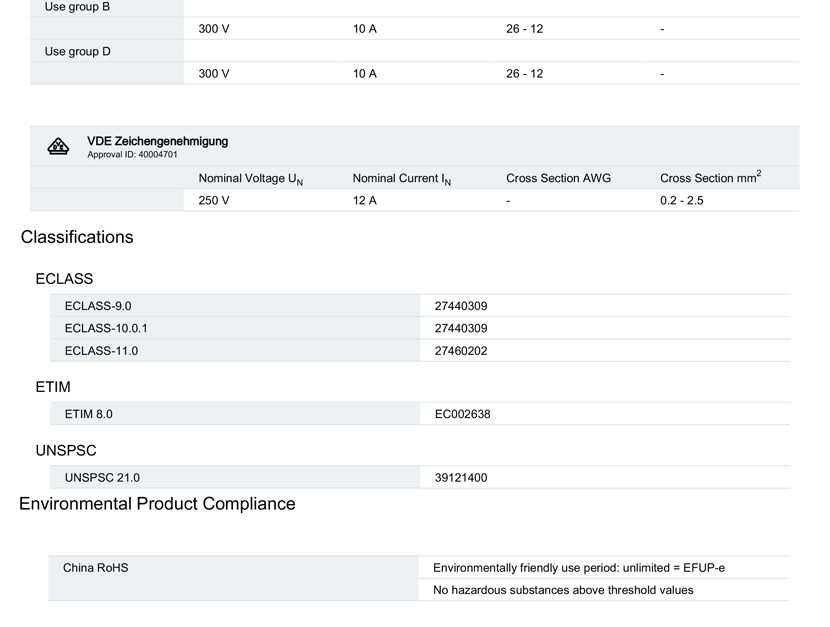The width and height of the screenshot is (830, 627).
Task: Select ECLASS-11.0 code 27460202
Action: (x=461, y=351)
